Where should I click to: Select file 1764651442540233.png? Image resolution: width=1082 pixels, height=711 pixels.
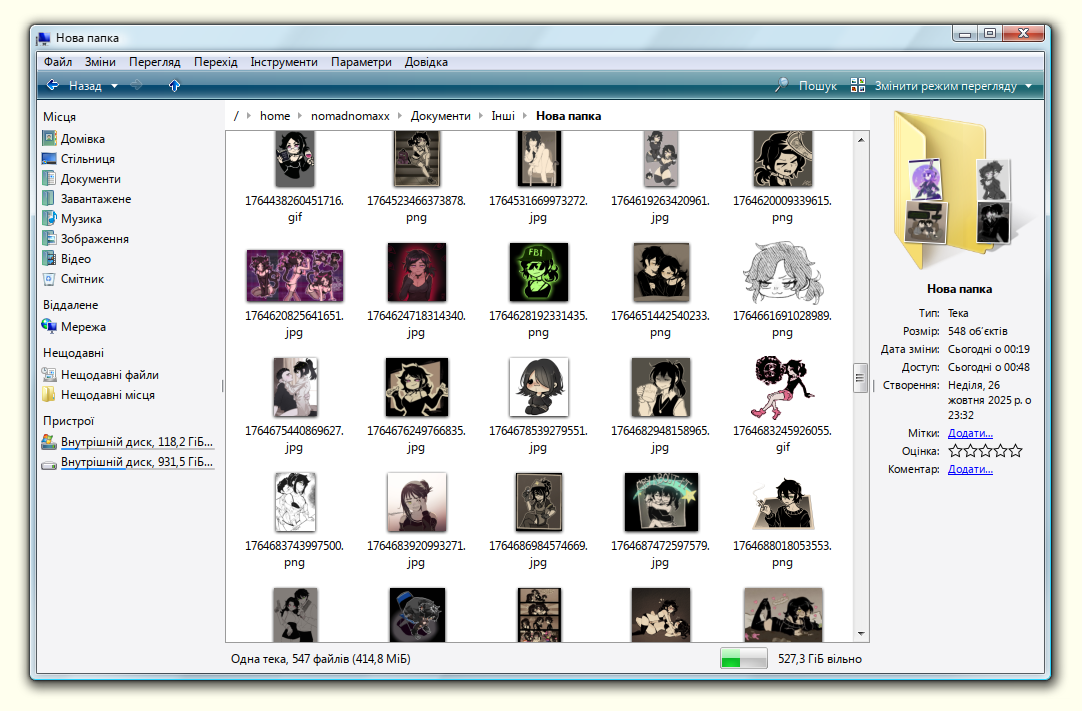[660, 290]
